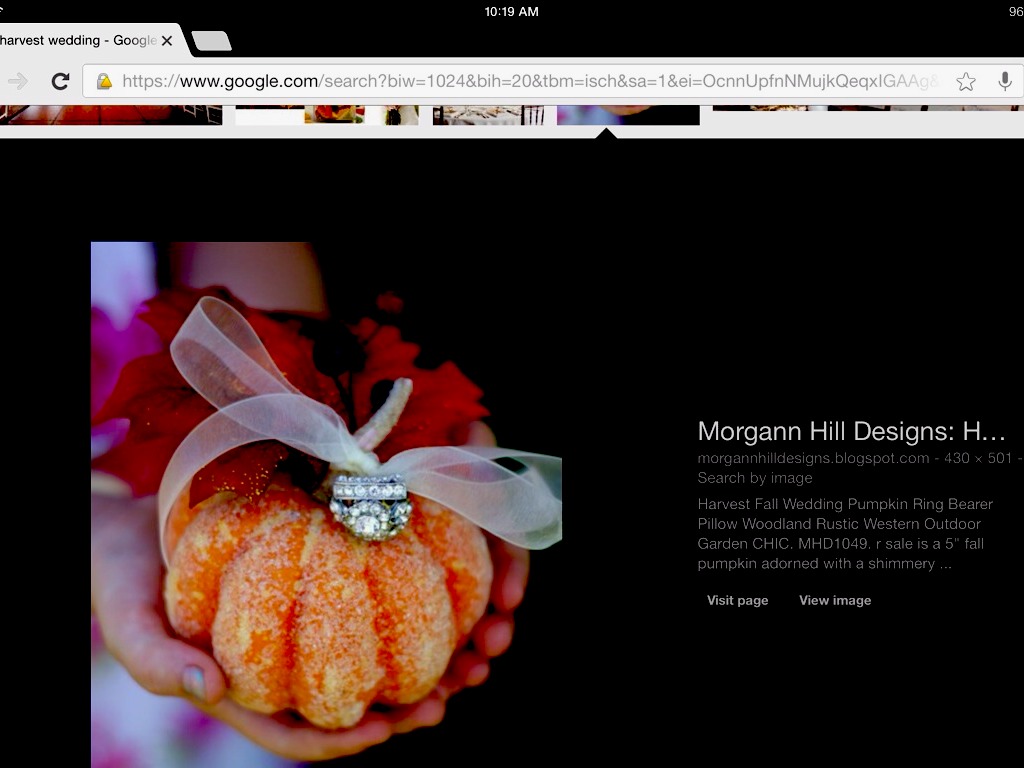
Task: Click the yellow security lock icon
Action: [103, 82]
